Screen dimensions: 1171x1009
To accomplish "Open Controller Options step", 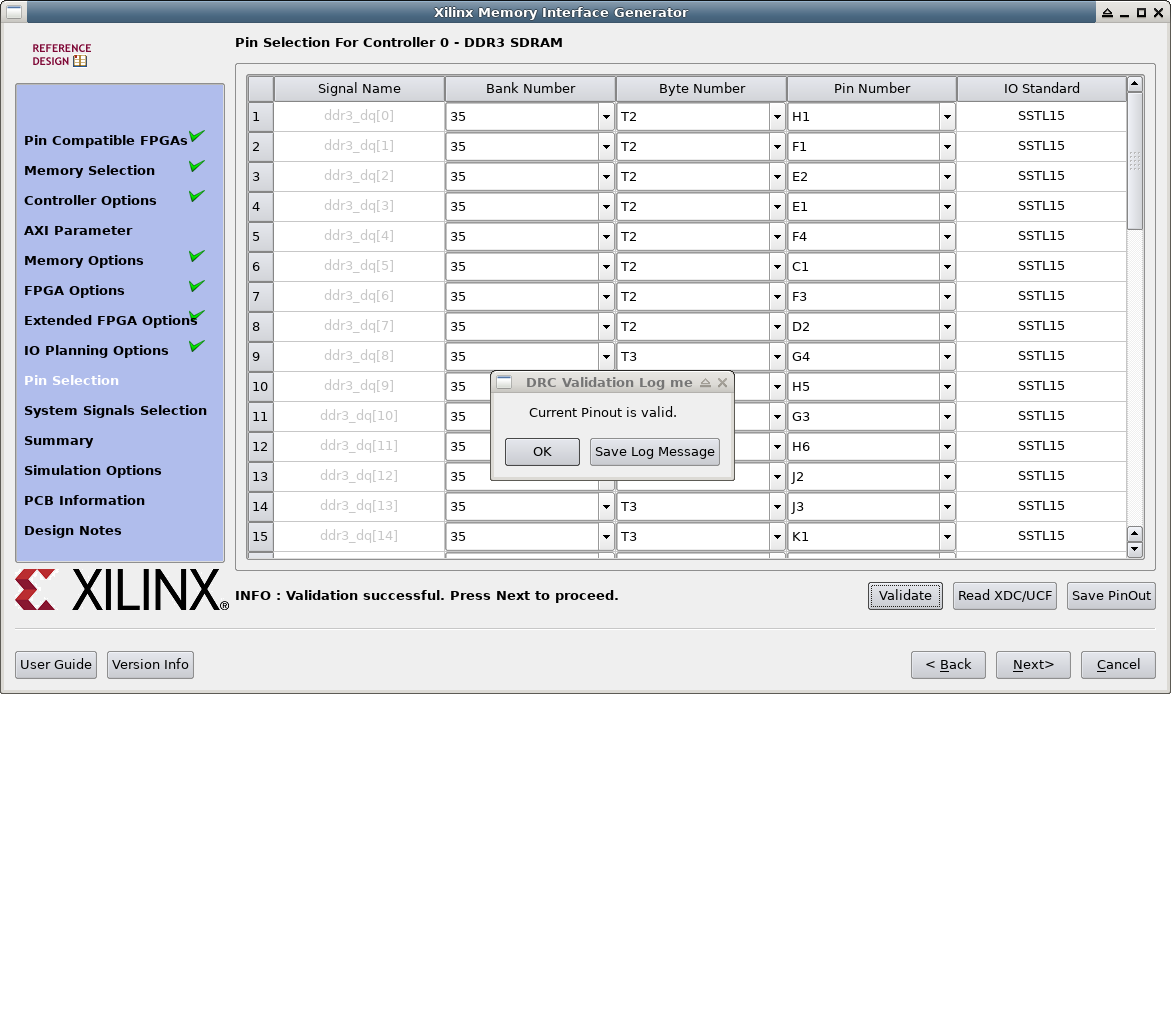I will [x=90, y=200].
